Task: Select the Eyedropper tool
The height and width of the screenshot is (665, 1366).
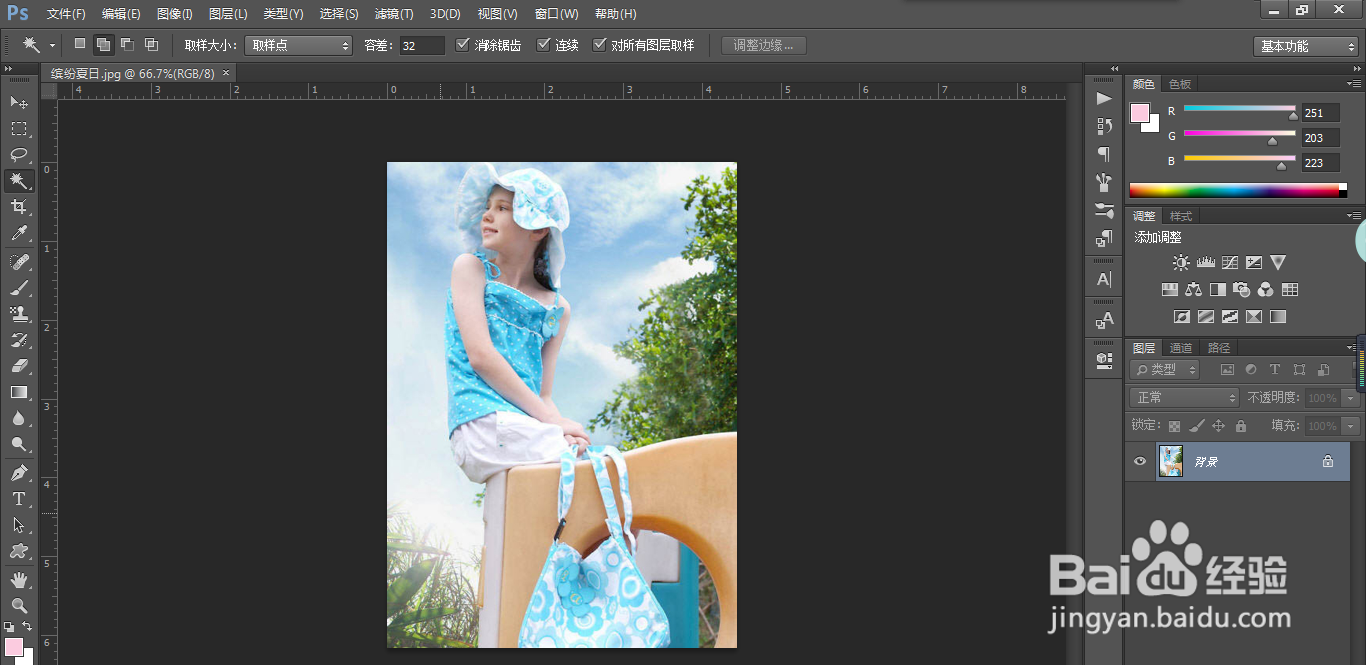Action: 19,233
